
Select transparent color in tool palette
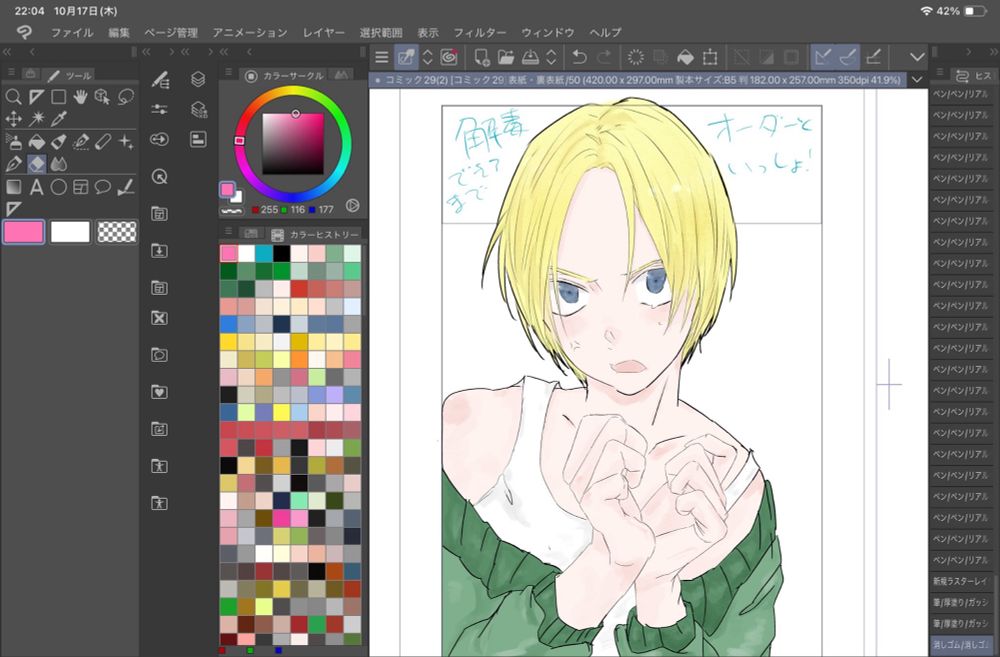(x=117, y=232)
